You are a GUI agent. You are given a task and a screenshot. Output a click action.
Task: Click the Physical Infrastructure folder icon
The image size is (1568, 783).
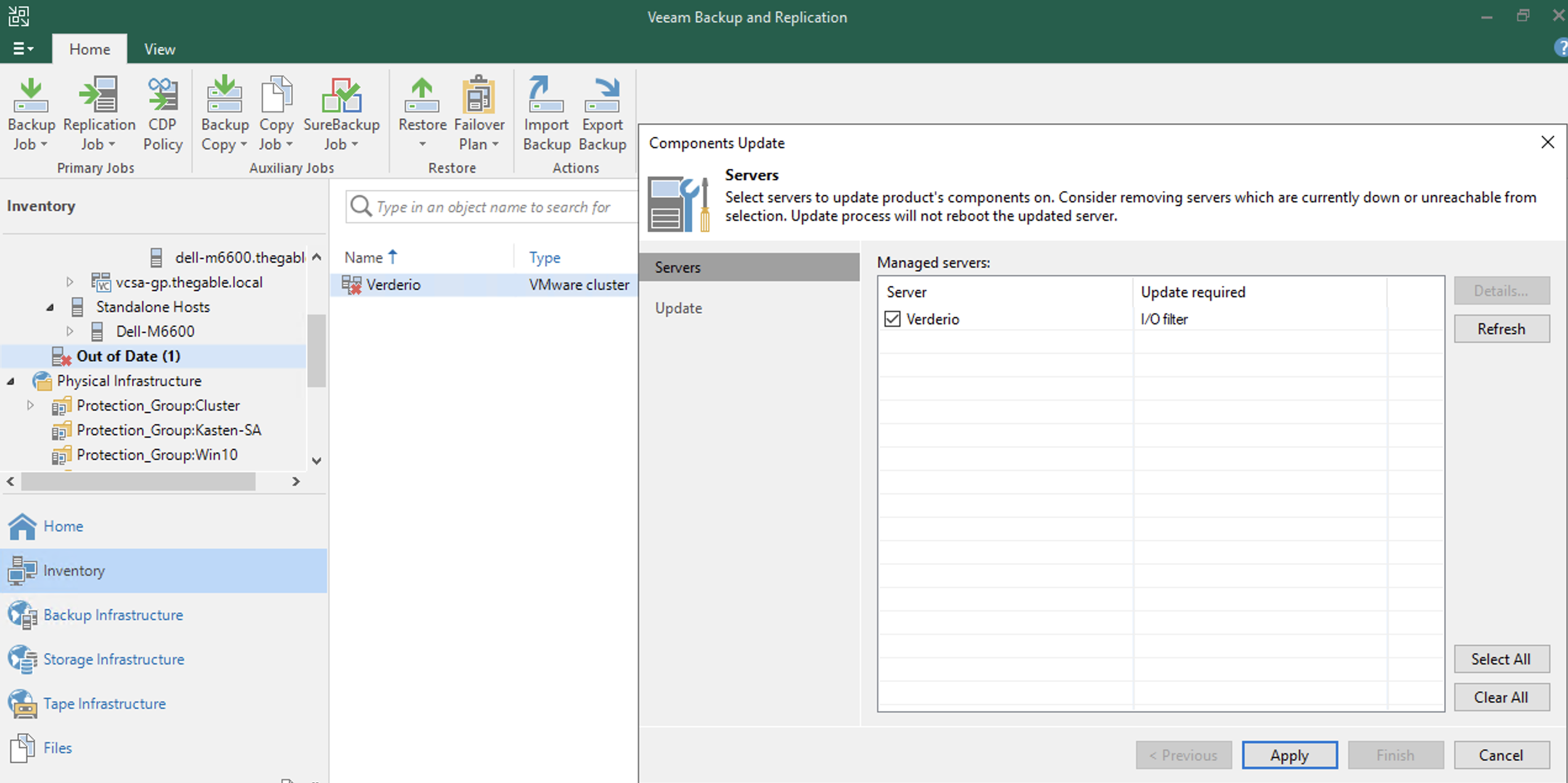[x=42, y=381]
